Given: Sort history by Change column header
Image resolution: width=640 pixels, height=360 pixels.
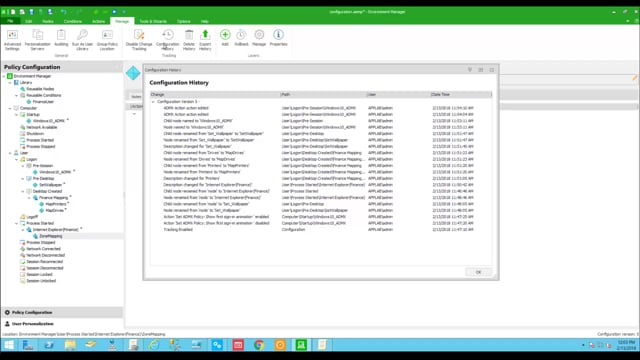Looking at the screenshot, I should click(215, 94).
